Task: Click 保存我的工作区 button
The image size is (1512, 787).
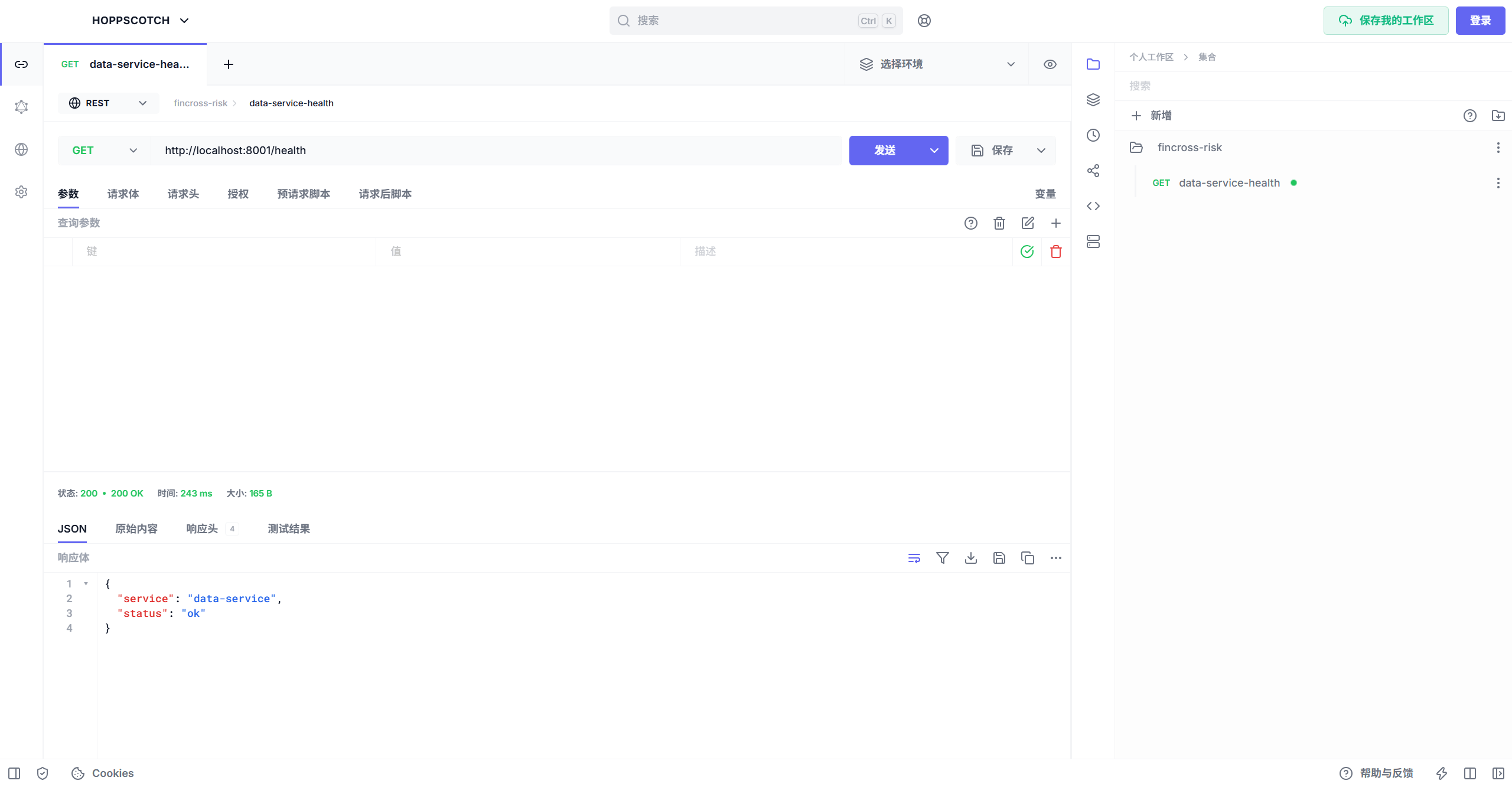Action: pos(1386,21)
